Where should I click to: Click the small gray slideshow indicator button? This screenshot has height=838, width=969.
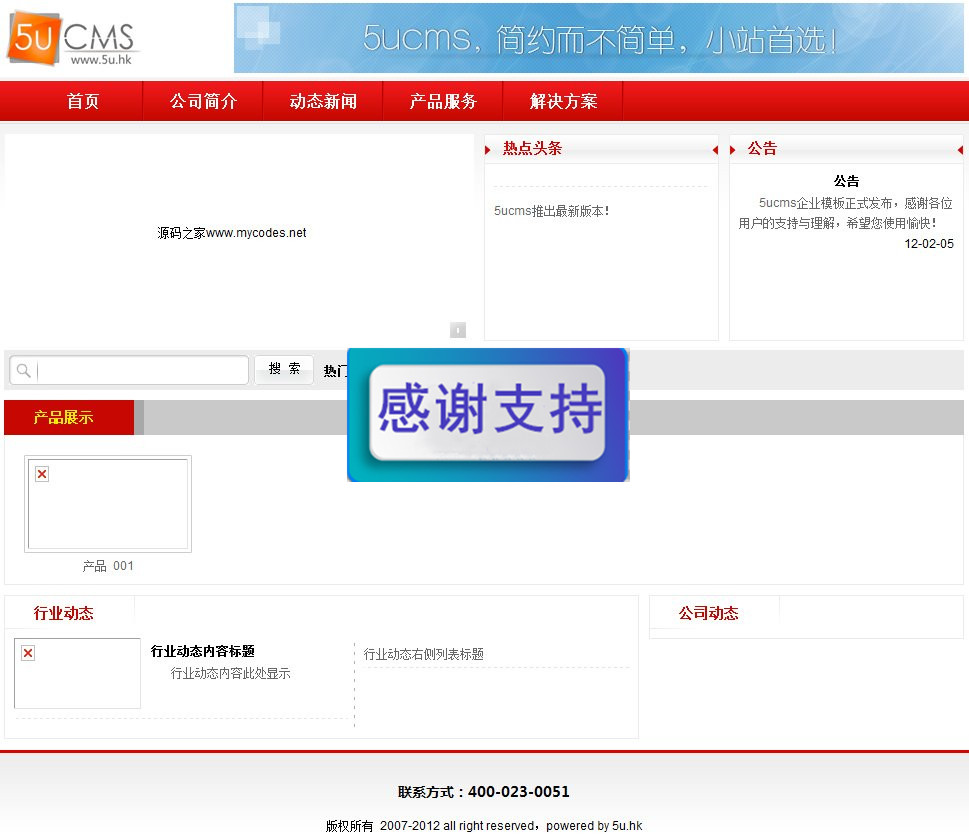pos(458,330)
